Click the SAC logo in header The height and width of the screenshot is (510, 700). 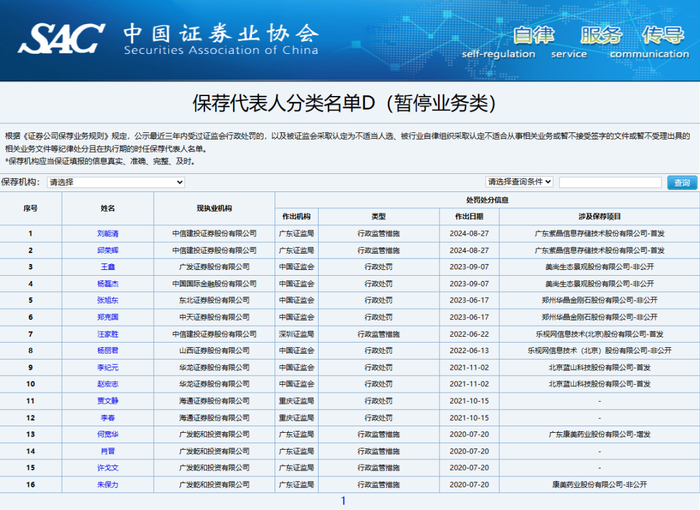click(61, 38)
